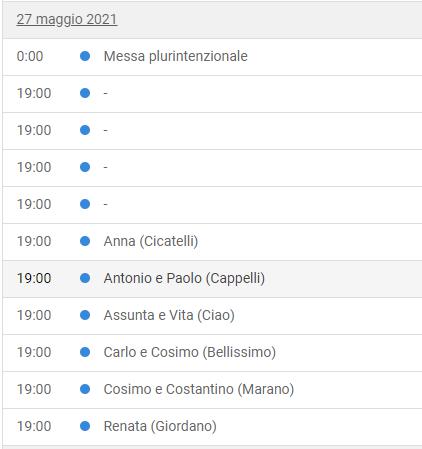The height and width of the screenshot is (449, 422).
Task: Click the blue dot beside Carlo e Cosimo (Bellissimo)
Action: coord(85,352)
